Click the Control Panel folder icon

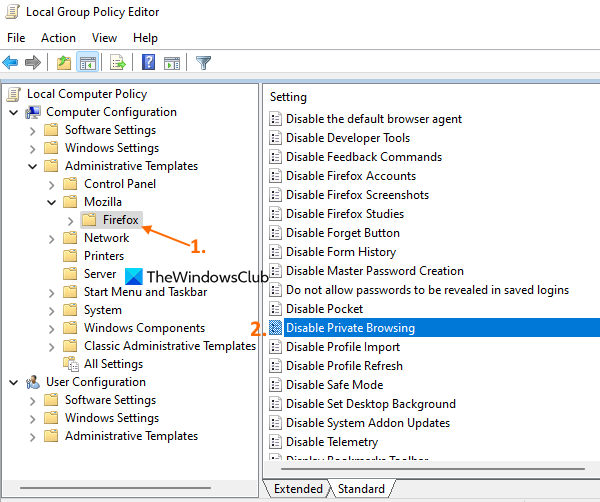pos(70,184)
